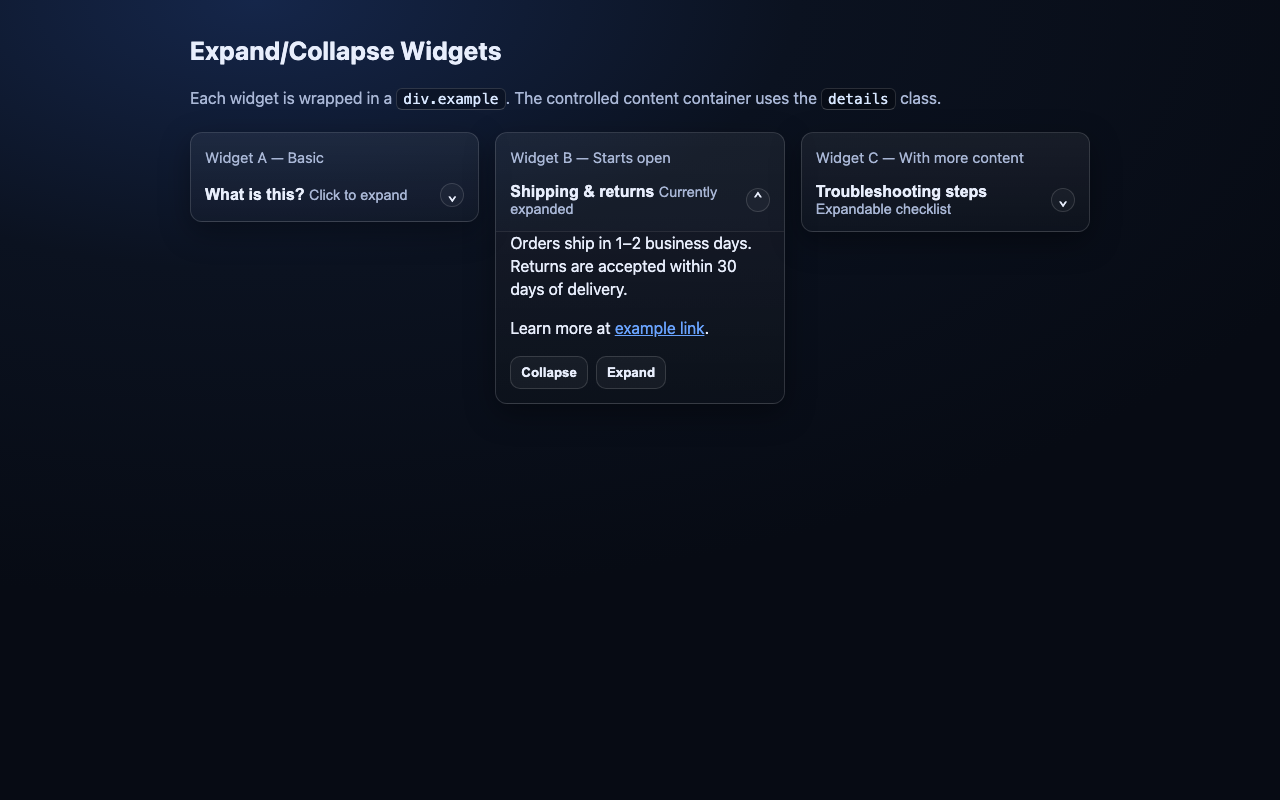This screenshot has height=800, width=1280.
Task: Toggle Widget B closed via its header
Action: pos(600,199)
